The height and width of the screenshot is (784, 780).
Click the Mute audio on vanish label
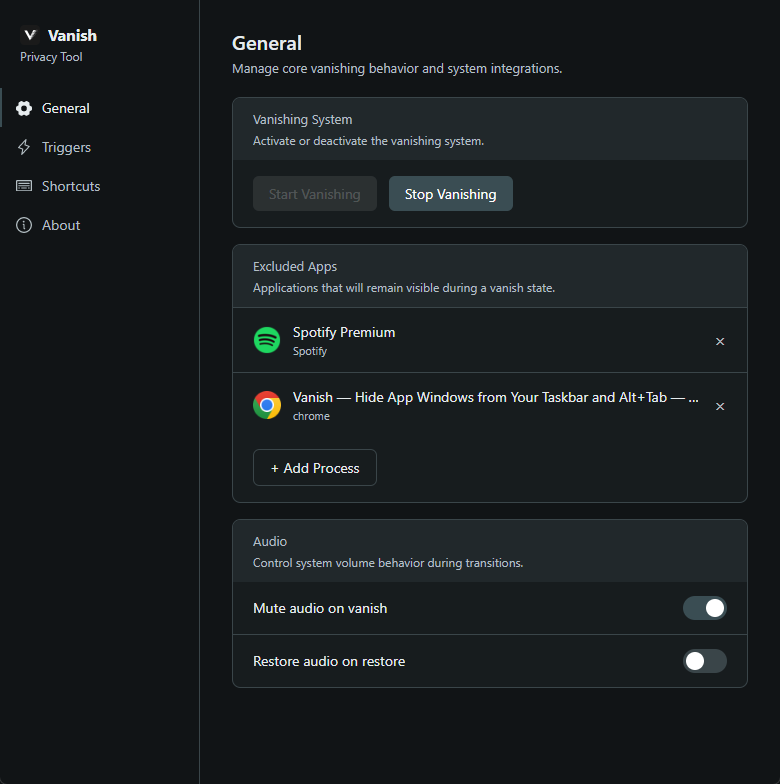tap(320, 608)
